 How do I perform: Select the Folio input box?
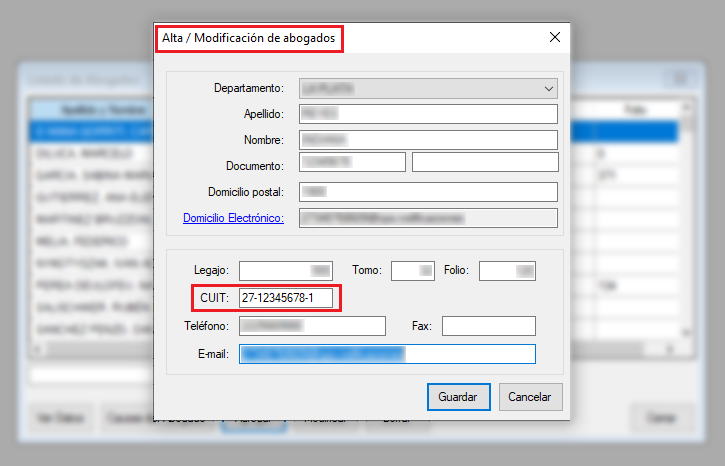pyautogui.click(x=507, y=270)
